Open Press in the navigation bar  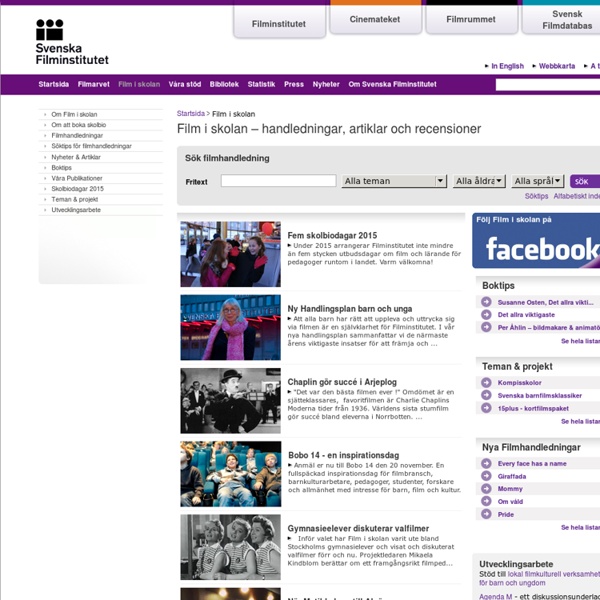(x=294, y=84)
